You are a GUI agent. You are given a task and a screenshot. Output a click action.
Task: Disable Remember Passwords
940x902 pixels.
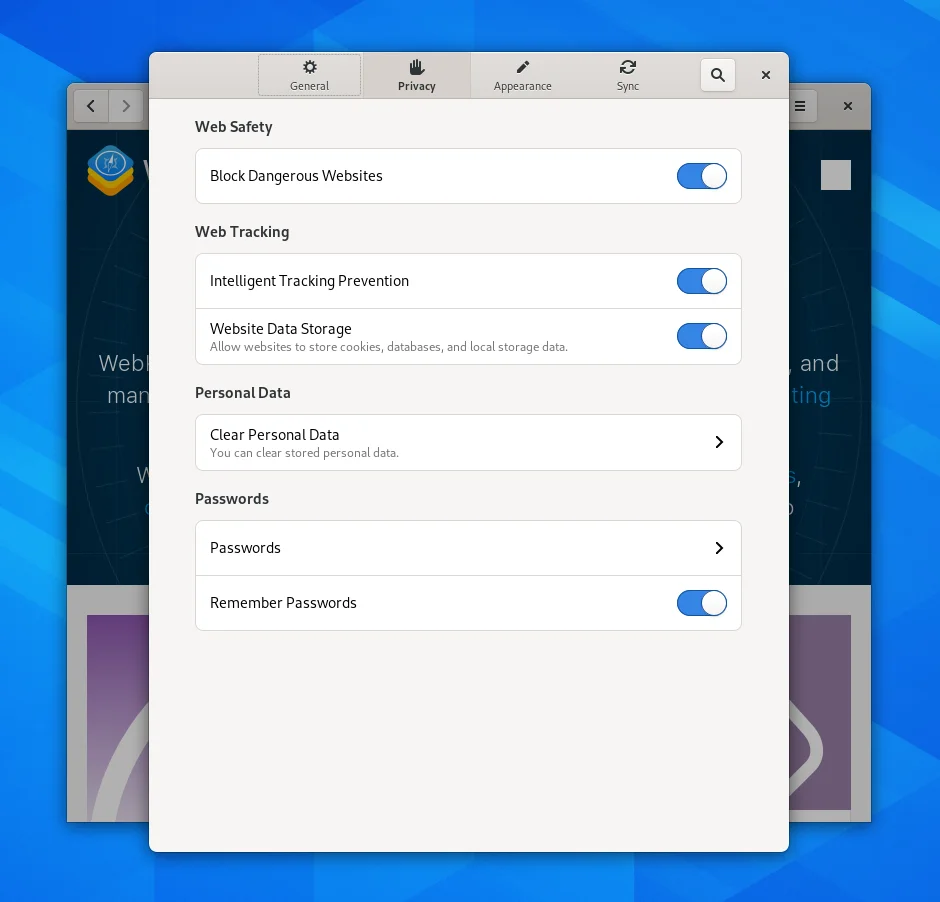[x=702, y=603]
